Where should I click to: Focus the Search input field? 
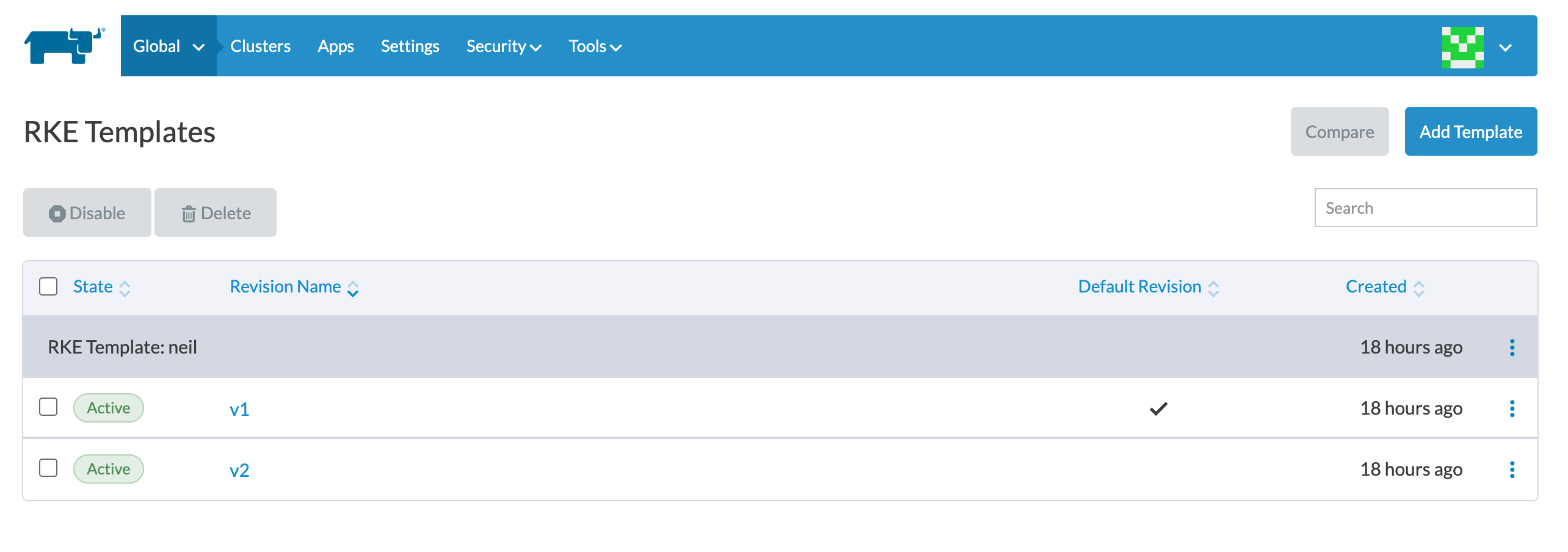click(x=1426, y=208)
